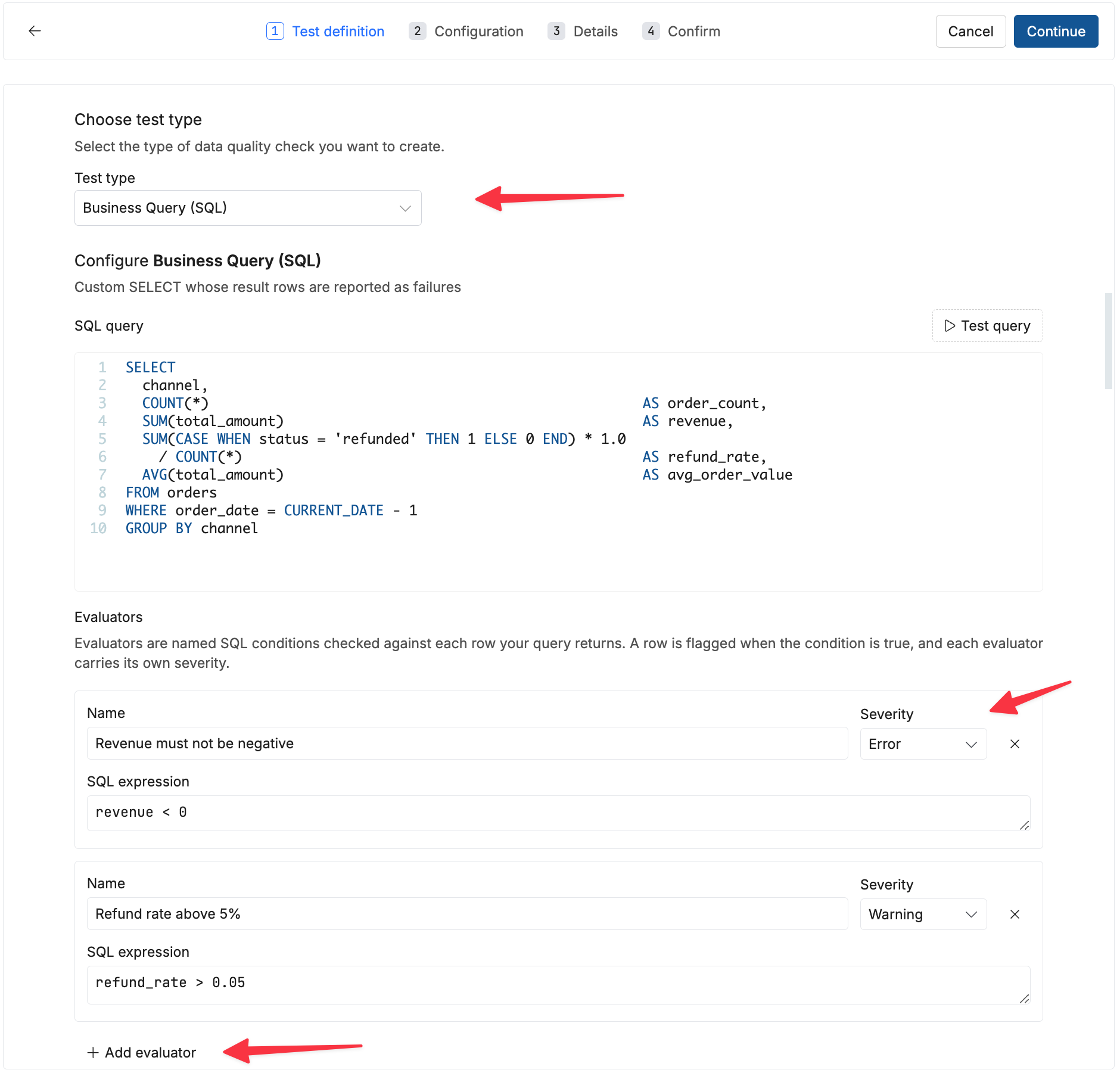The width and height of the screenshot is (1120, 1073).
Task: Switch to the Configuration step
Action: [x=466, y=31]
